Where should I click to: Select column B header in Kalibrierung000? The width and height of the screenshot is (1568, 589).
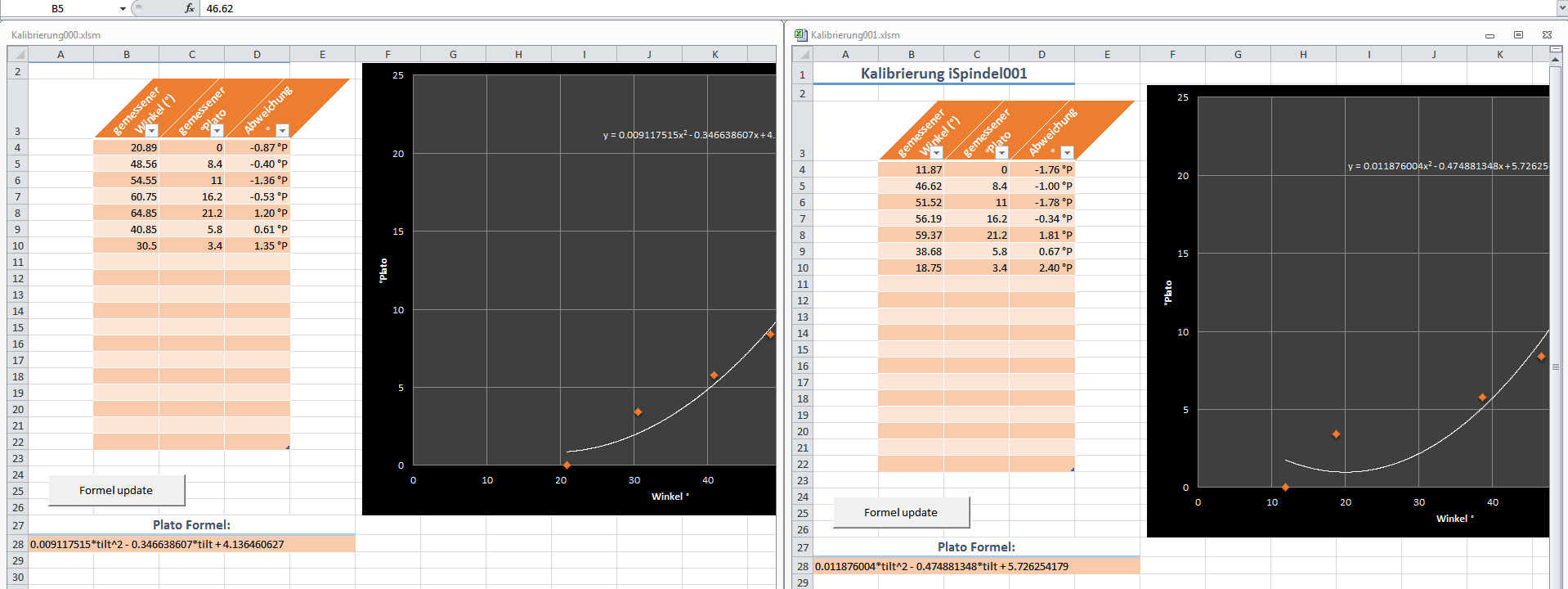126,55
